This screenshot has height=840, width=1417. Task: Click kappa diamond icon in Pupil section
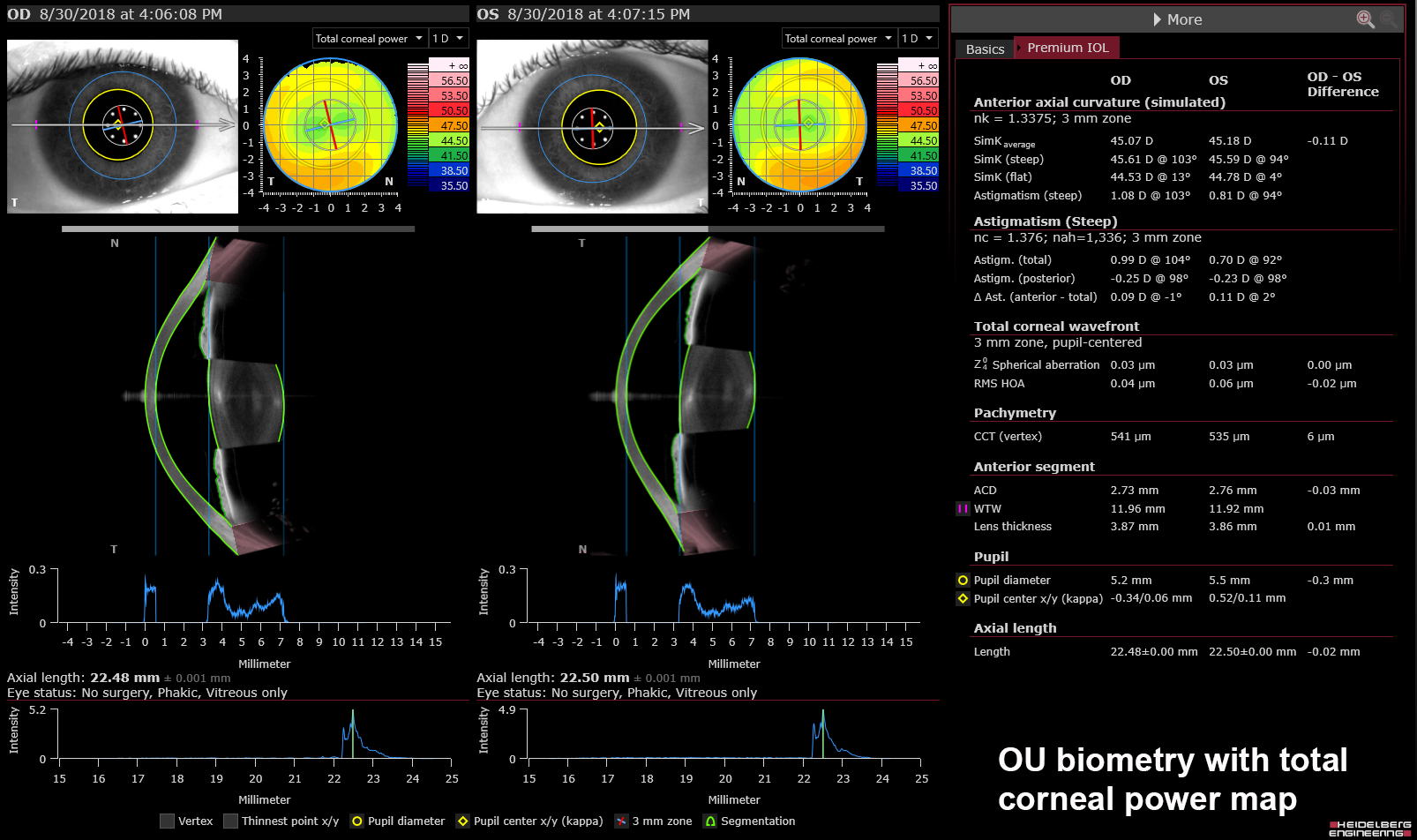coord(963,599)
